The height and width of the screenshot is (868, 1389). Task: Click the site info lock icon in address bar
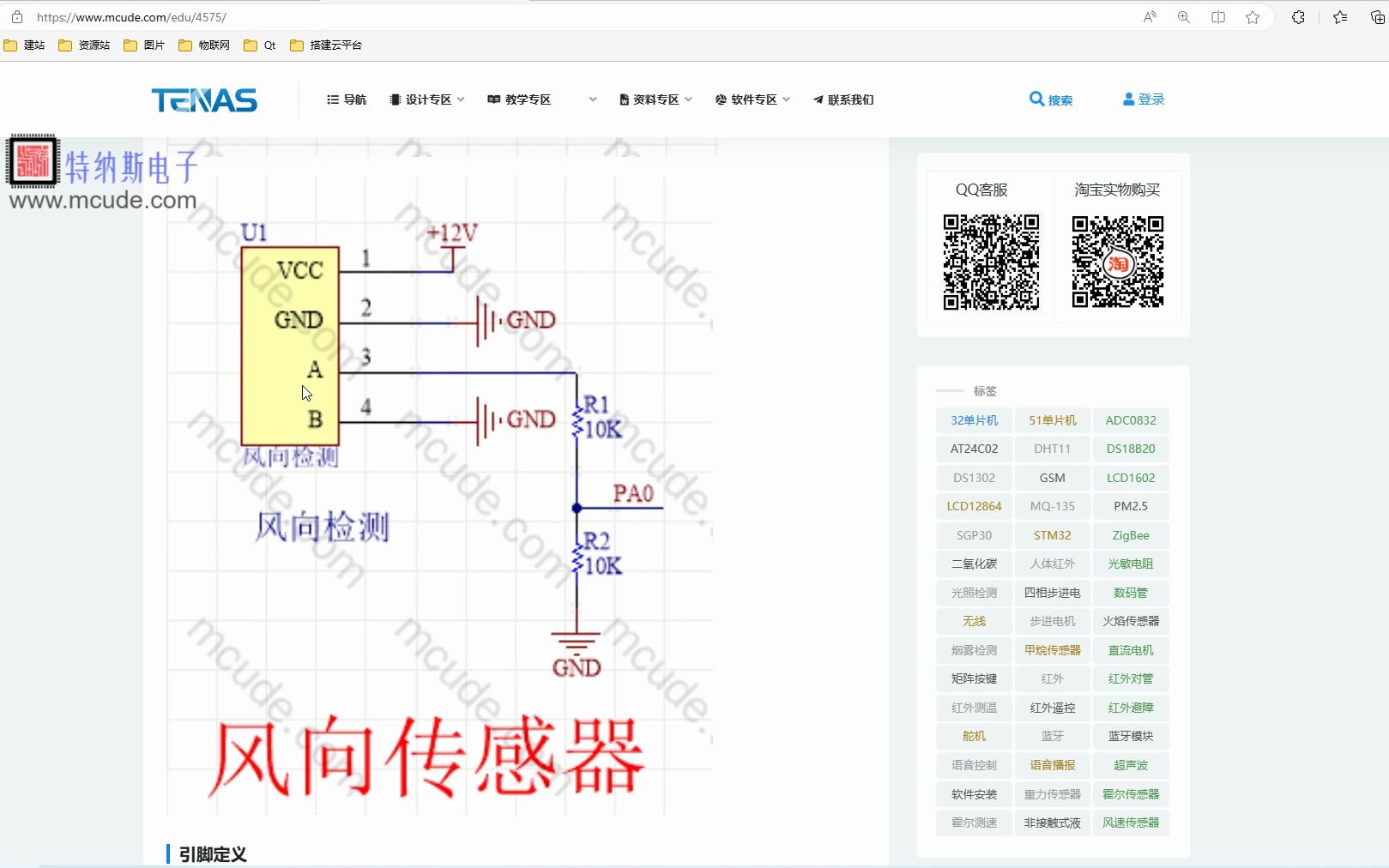click(17, 17)
